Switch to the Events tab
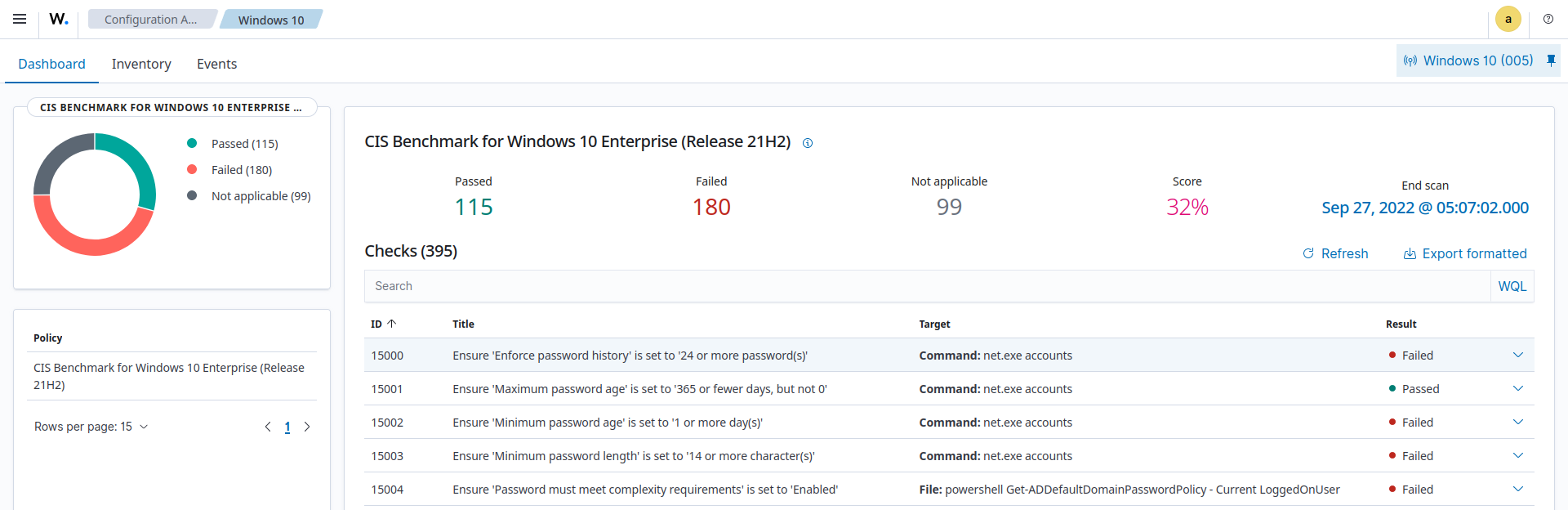The height and width of the screenshot is (510, 1568). click(x=216, y=64)
